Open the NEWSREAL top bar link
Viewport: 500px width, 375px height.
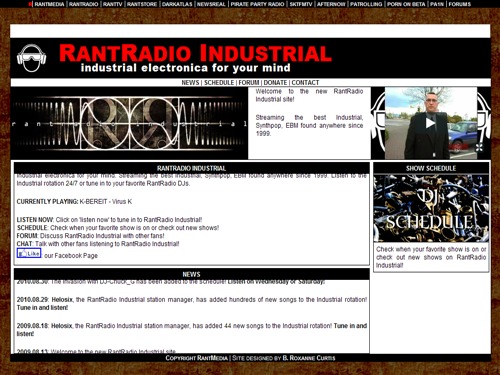(211, 4)
